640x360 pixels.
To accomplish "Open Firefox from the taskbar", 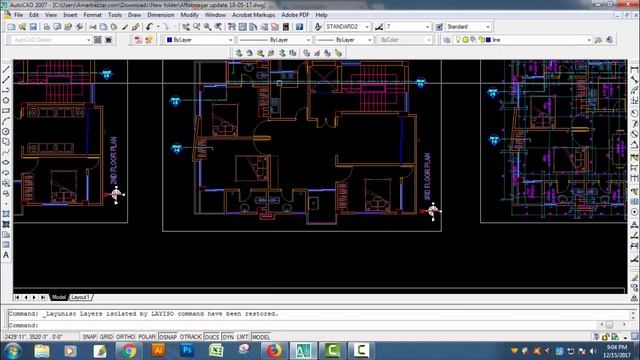I will (x=274, y=351).
